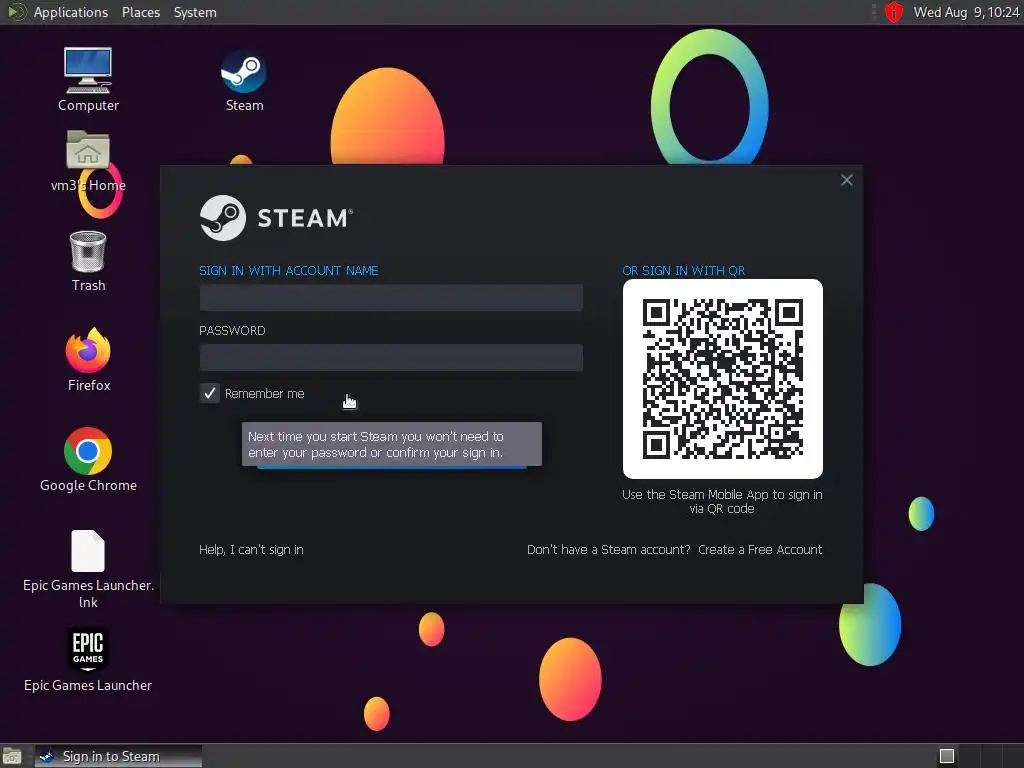
Task: Click the Sign in to Steam taskbar button
Action: click(118, 756)
